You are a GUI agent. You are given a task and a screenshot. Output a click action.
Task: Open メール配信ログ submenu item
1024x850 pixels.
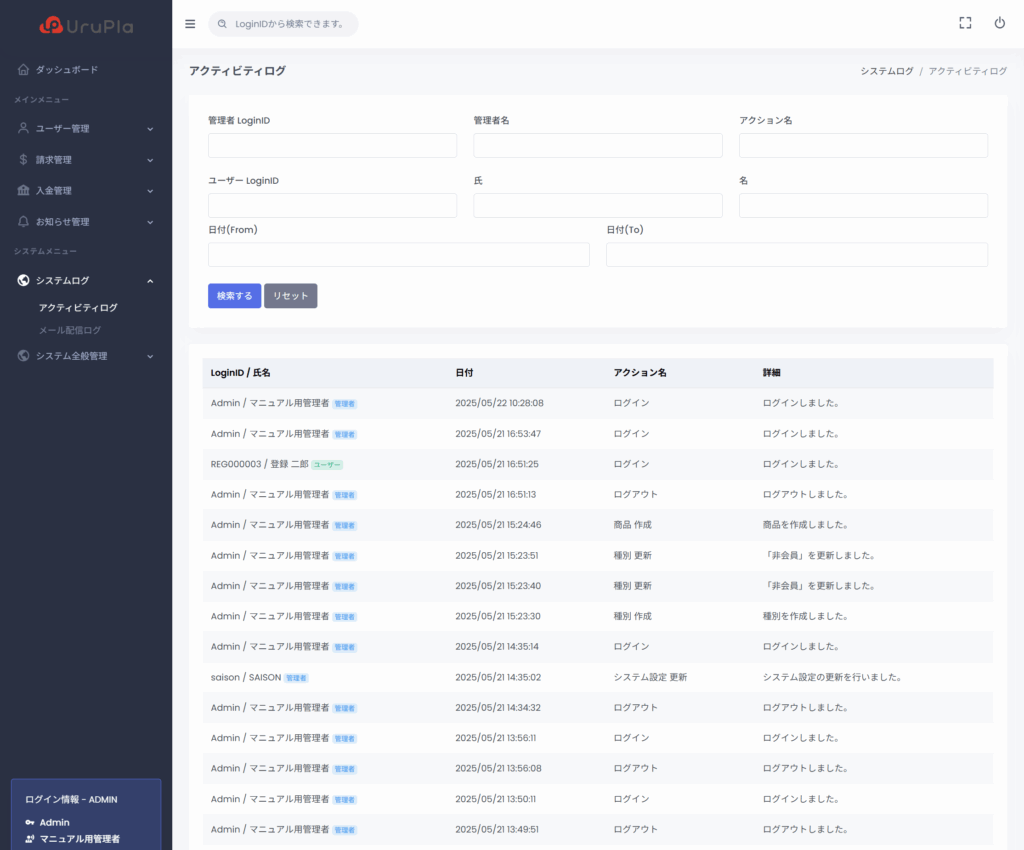[x=70, y=330]
